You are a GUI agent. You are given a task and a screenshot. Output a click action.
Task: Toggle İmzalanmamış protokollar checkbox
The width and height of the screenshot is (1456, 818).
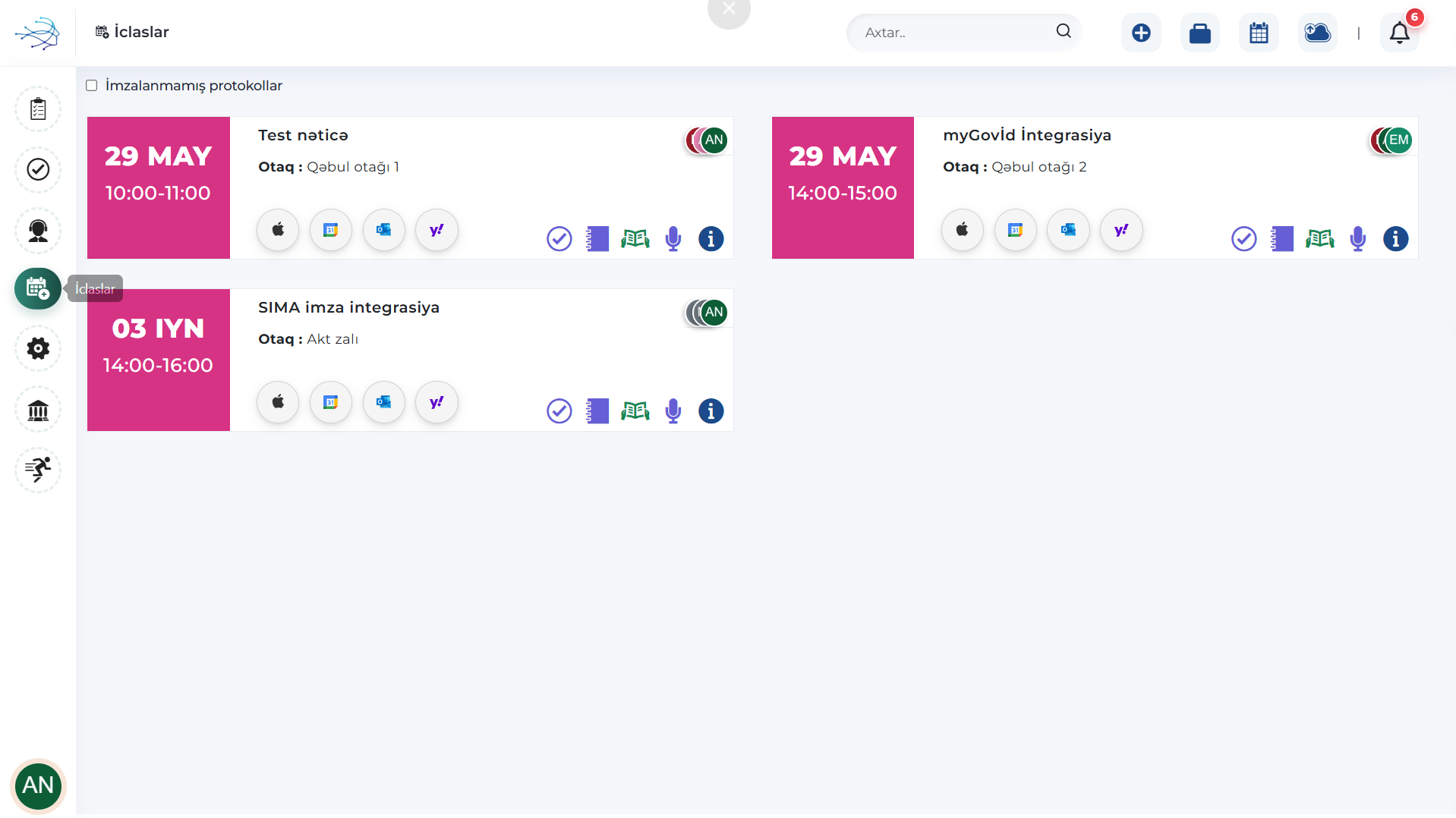coord(92,86)
